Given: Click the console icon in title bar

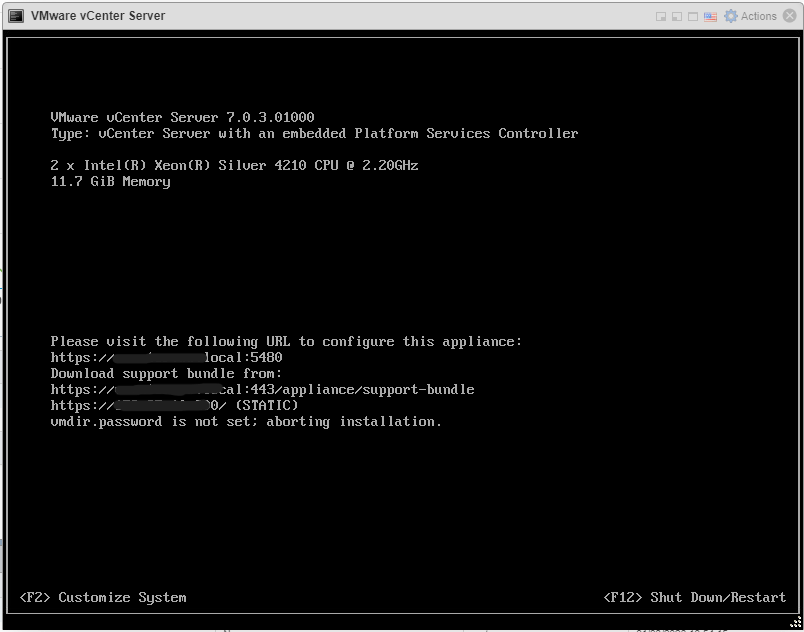Looking at the screenshot, I should tap(16, 16).
